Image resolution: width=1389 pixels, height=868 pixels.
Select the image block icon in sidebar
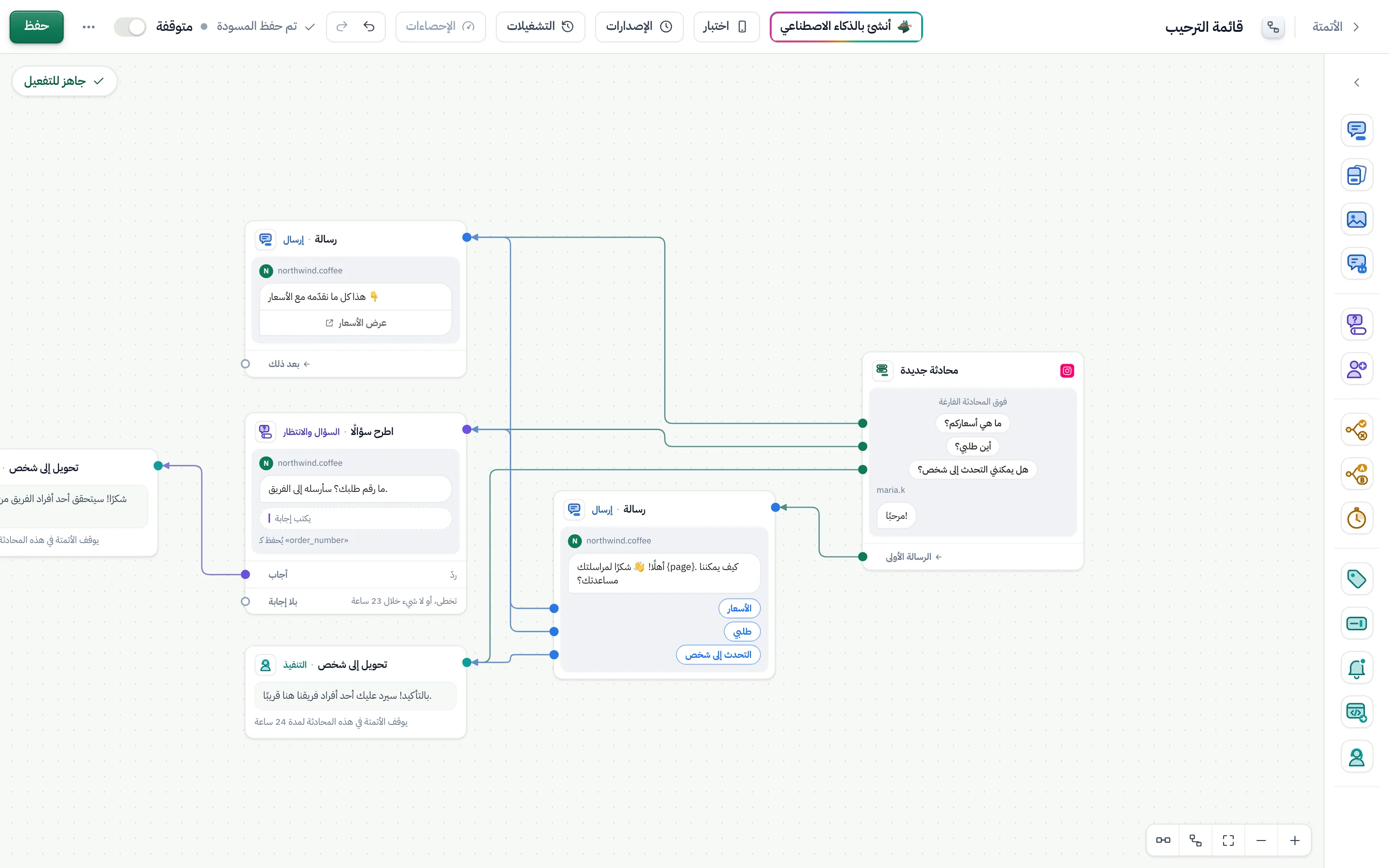pyautogui.click(x=1357, y=219)
